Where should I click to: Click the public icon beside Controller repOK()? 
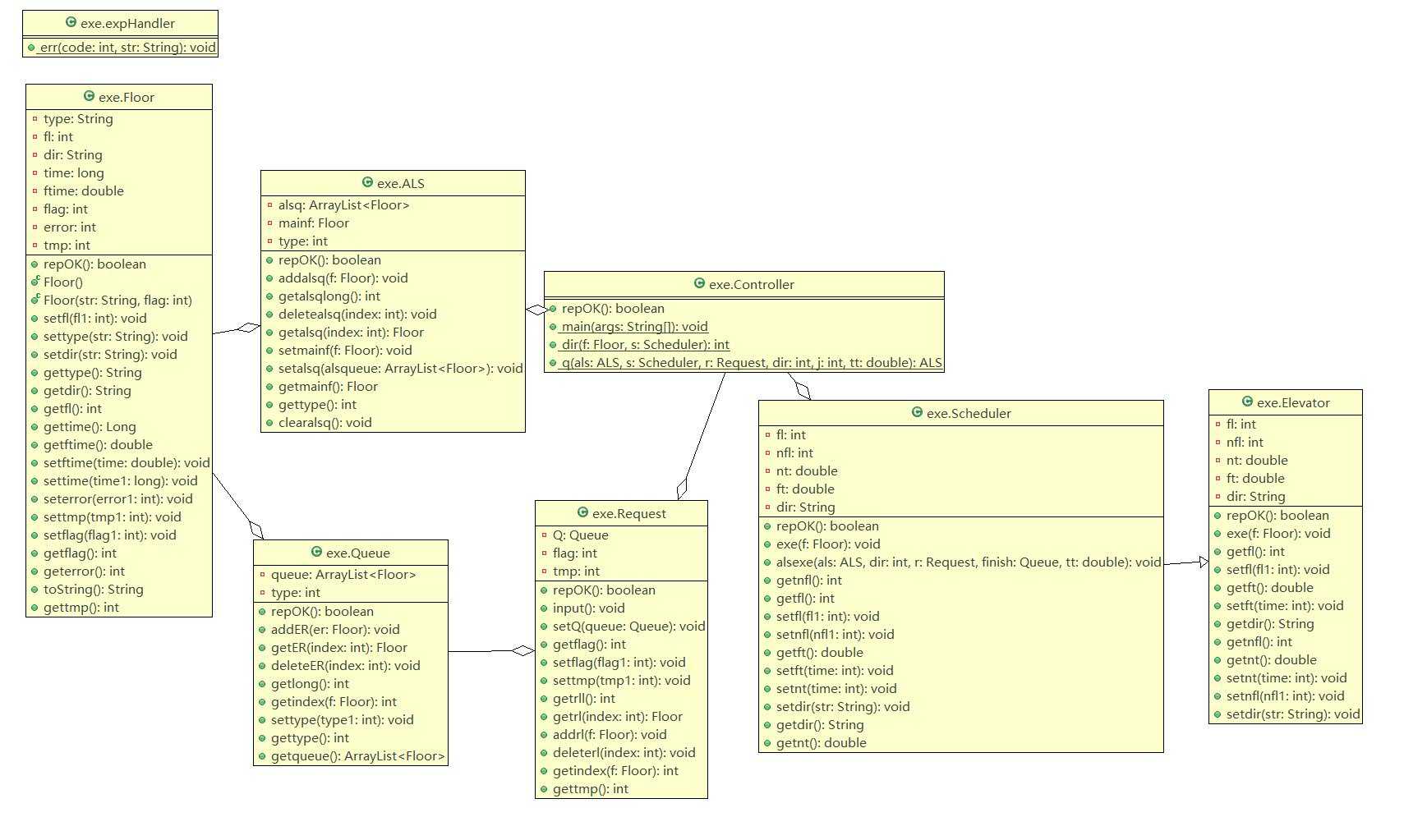coord(553,309)
